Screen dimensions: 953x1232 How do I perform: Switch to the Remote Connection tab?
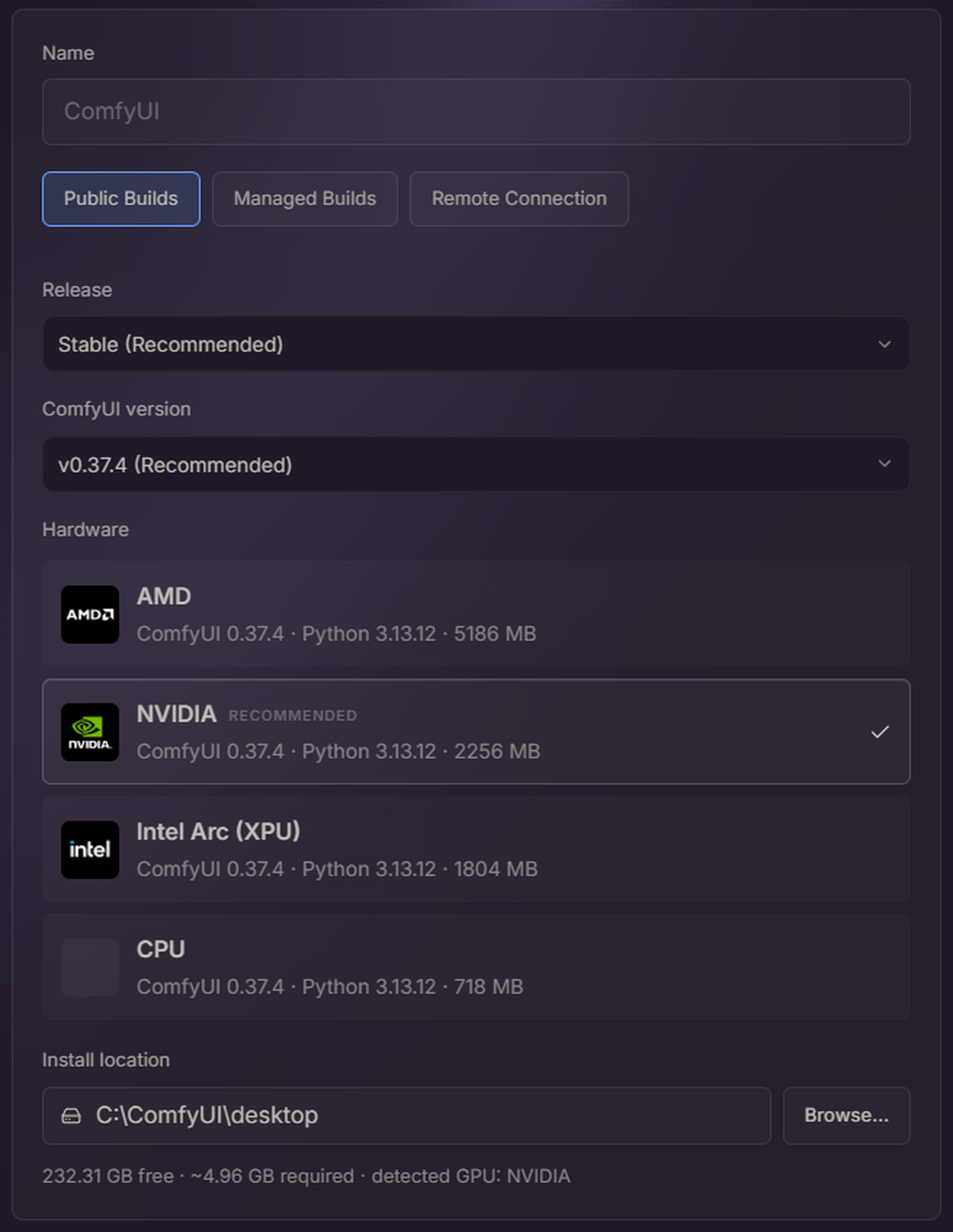pos(519,199)
